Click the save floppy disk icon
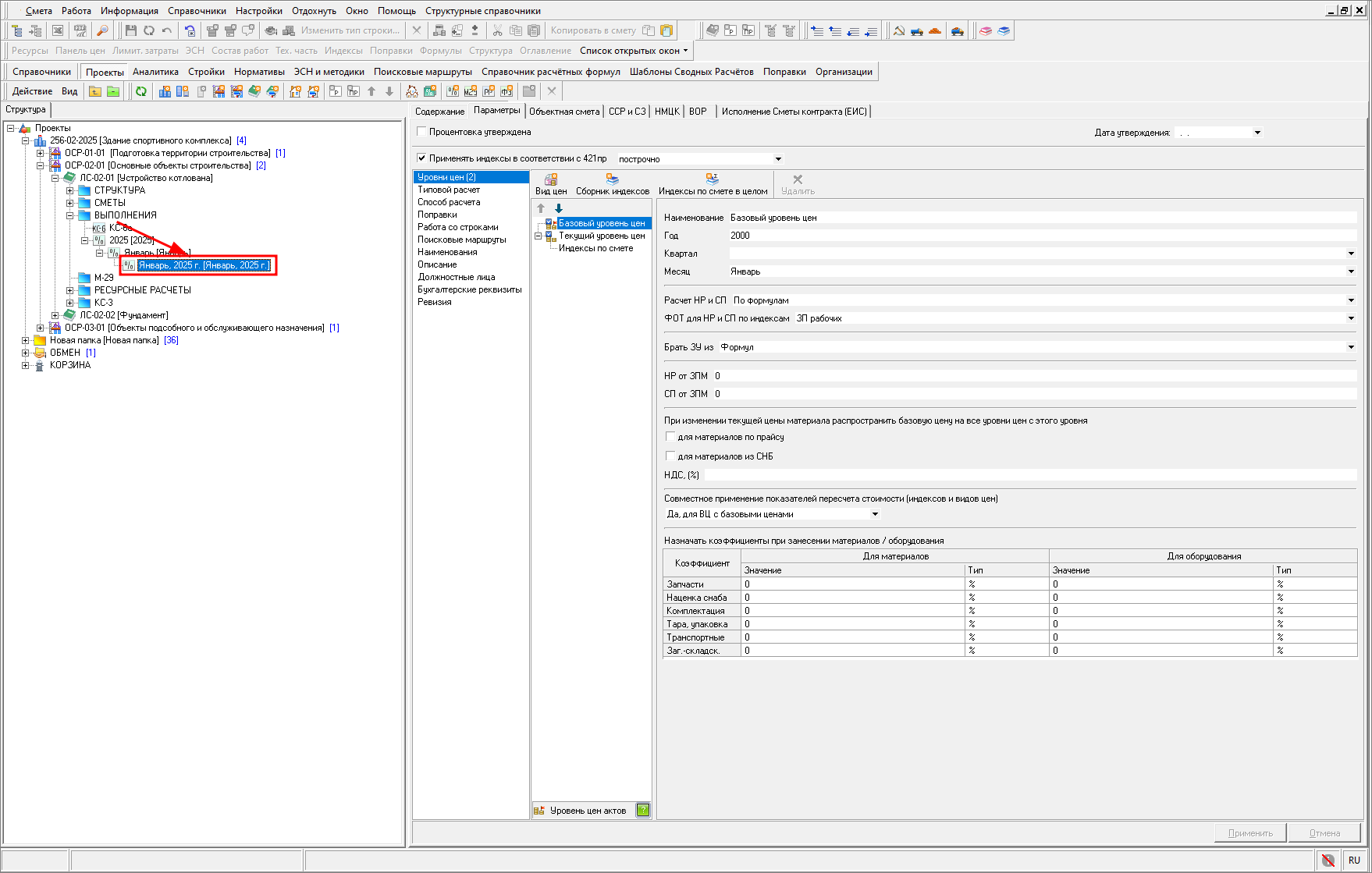This screenshot has height=873, width=1372. (x=130, y=30)
